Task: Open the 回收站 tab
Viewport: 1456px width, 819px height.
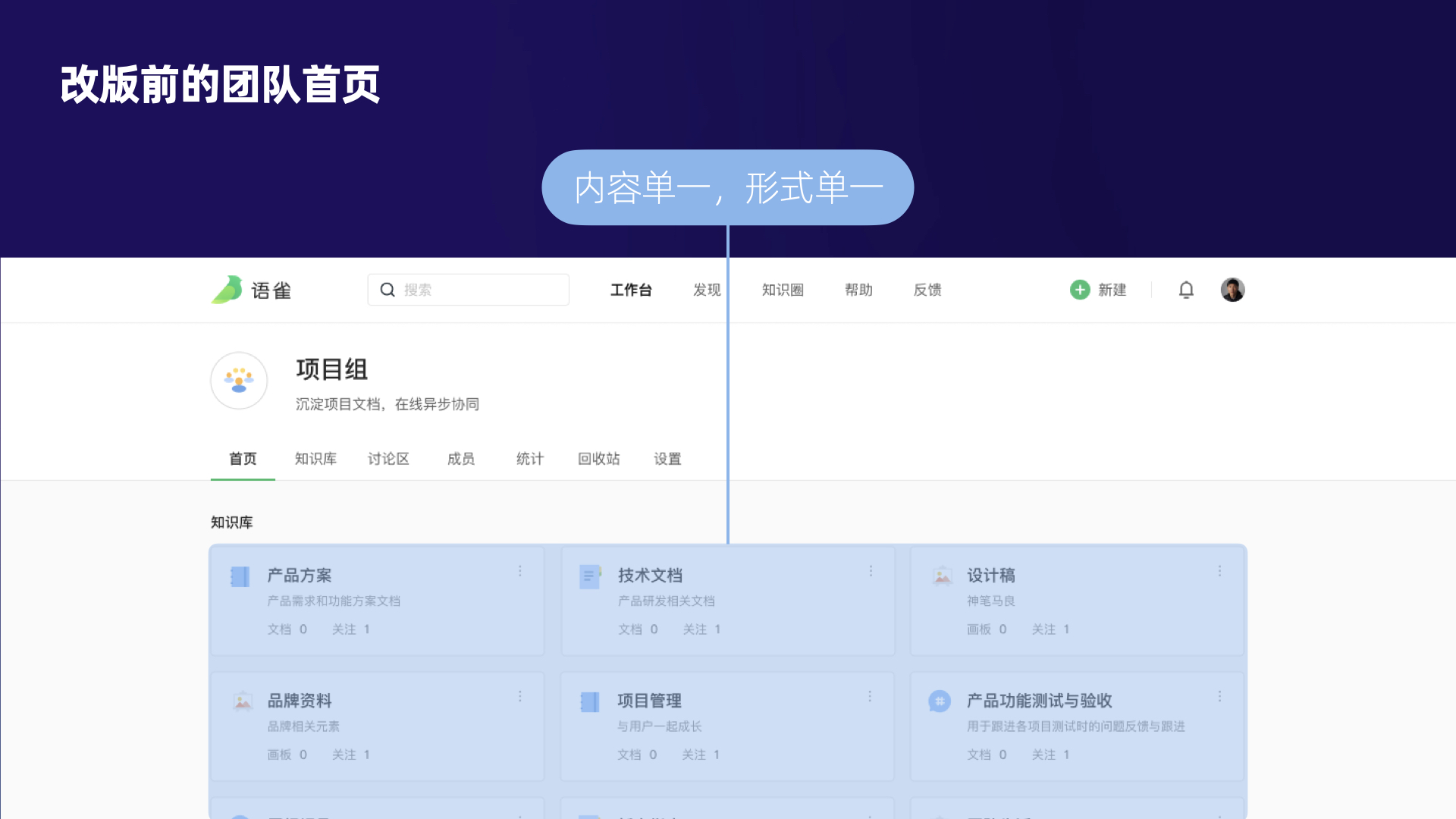Action: click(x=598, y=459)
